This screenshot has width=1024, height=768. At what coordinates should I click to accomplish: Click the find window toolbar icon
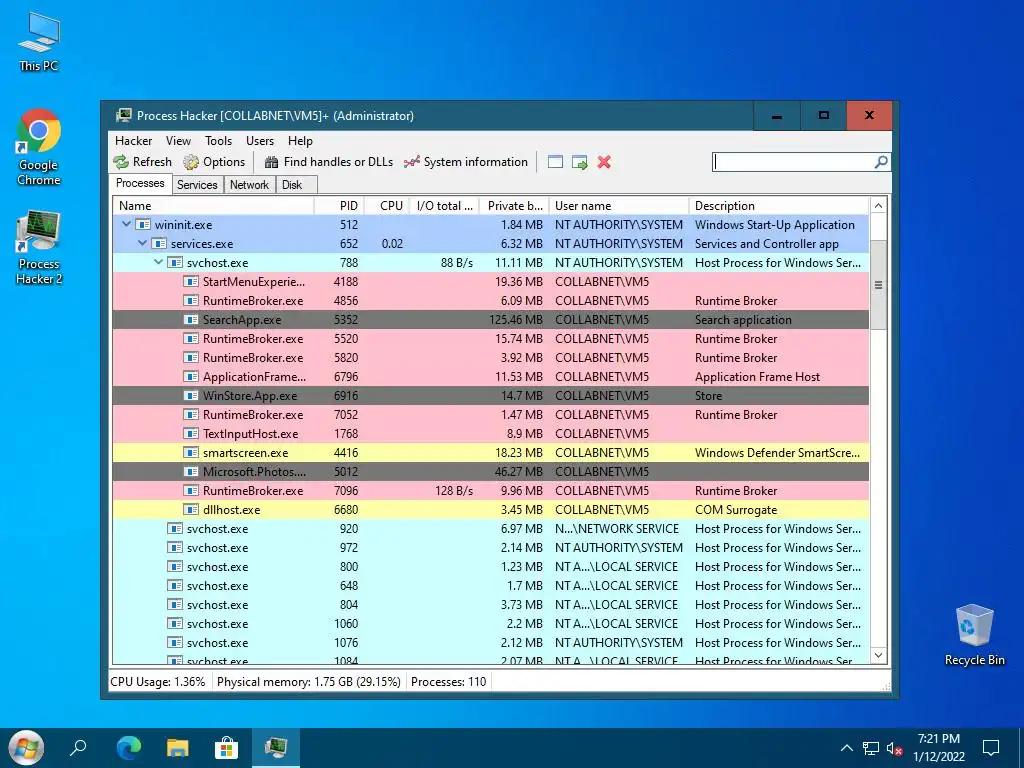(x=555, y=162)
